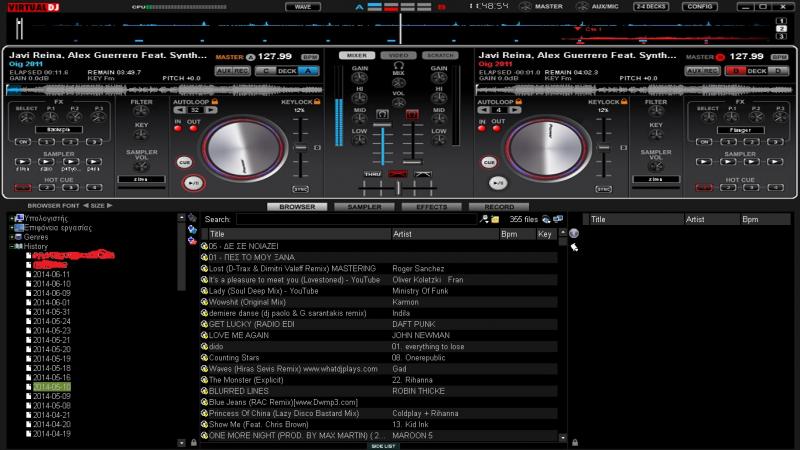The image size is (800, 450).
Task: Trigger first sampler play button on left deck
Action: 22,160
